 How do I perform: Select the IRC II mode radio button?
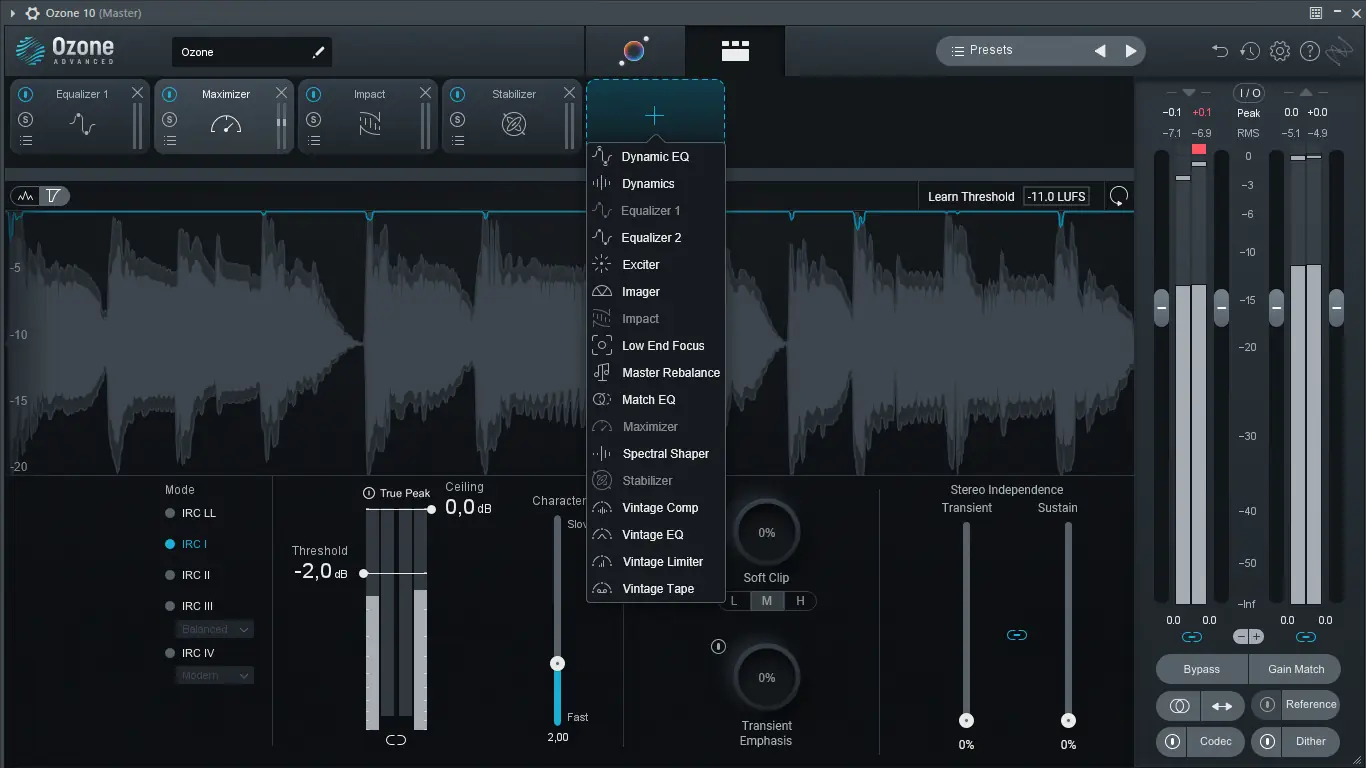click(169, 575)
